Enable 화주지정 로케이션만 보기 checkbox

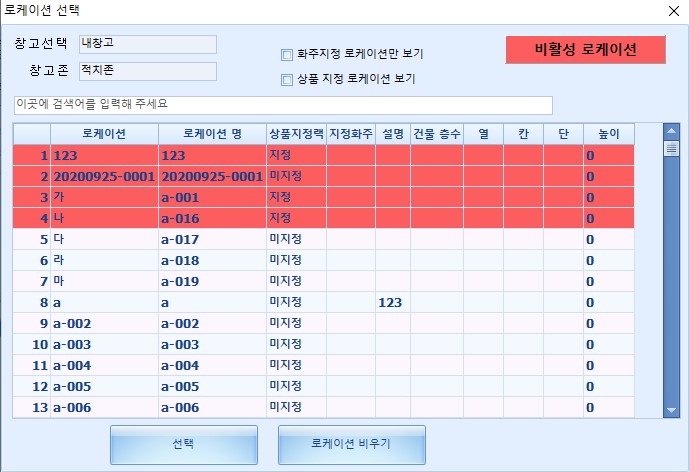[287, 54]
